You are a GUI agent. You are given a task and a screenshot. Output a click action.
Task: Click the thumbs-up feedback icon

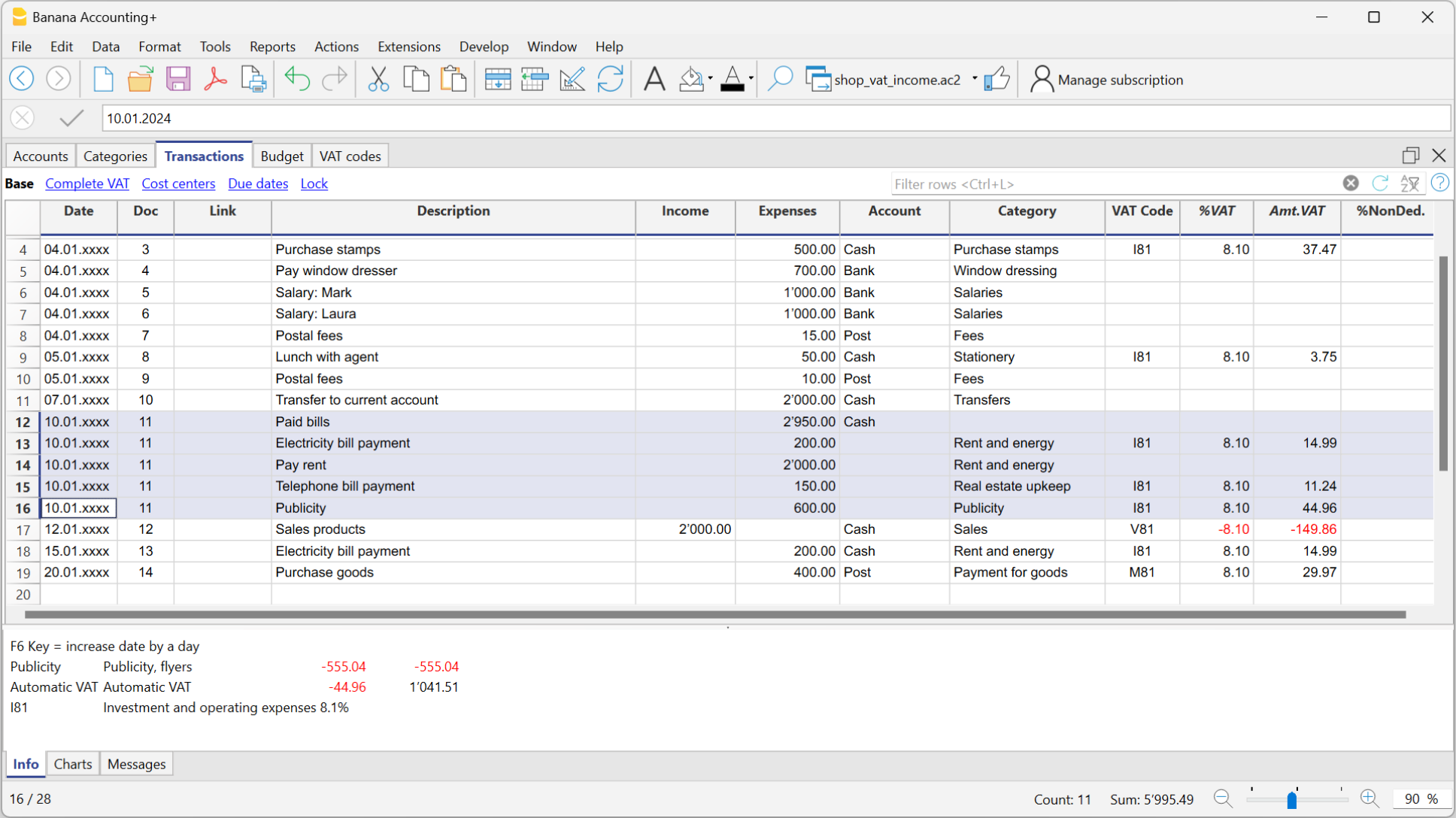pyautogui.click(x=997, y=79)
